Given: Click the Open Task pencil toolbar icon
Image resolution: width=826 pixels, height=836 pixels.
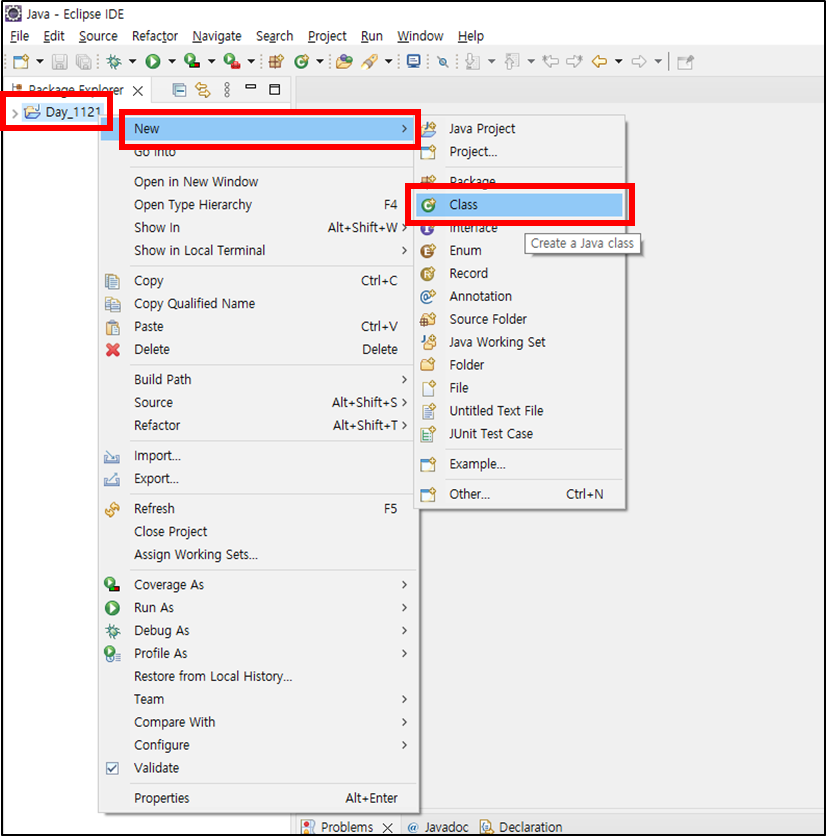Looking at the screenshot, I should 370,62.
